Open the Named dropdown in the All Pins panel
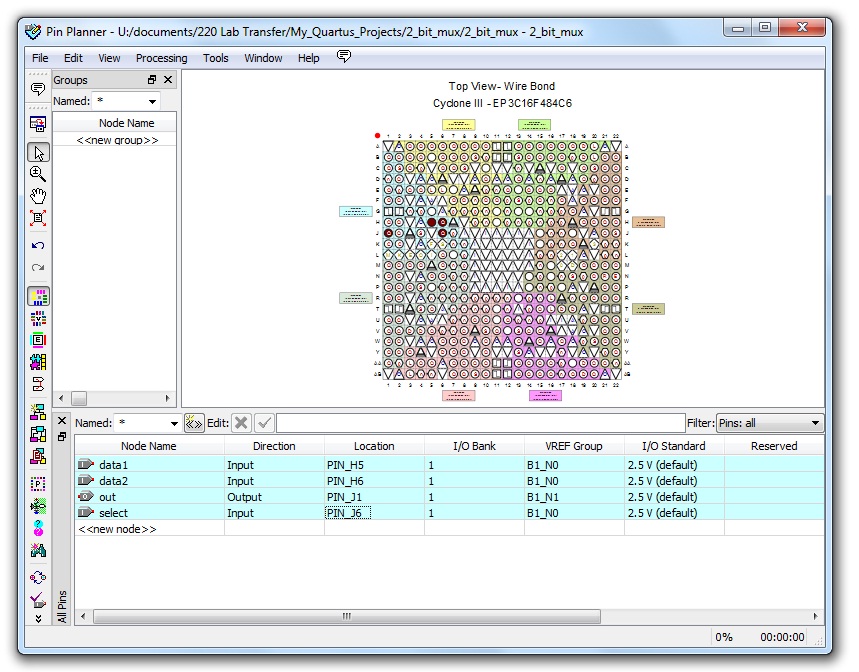This screenshot has width=859, height=672. click(x=174, y=423)
